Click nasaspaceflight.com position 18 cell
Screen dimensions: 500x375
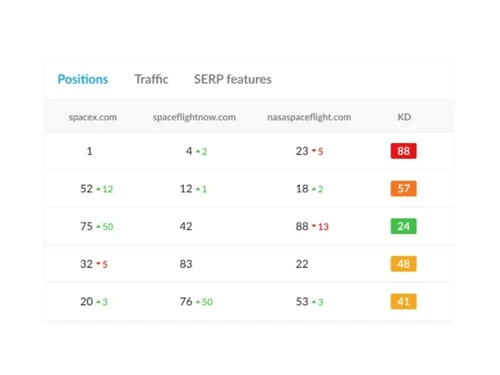pyautogui.click(x=302, y=189)
